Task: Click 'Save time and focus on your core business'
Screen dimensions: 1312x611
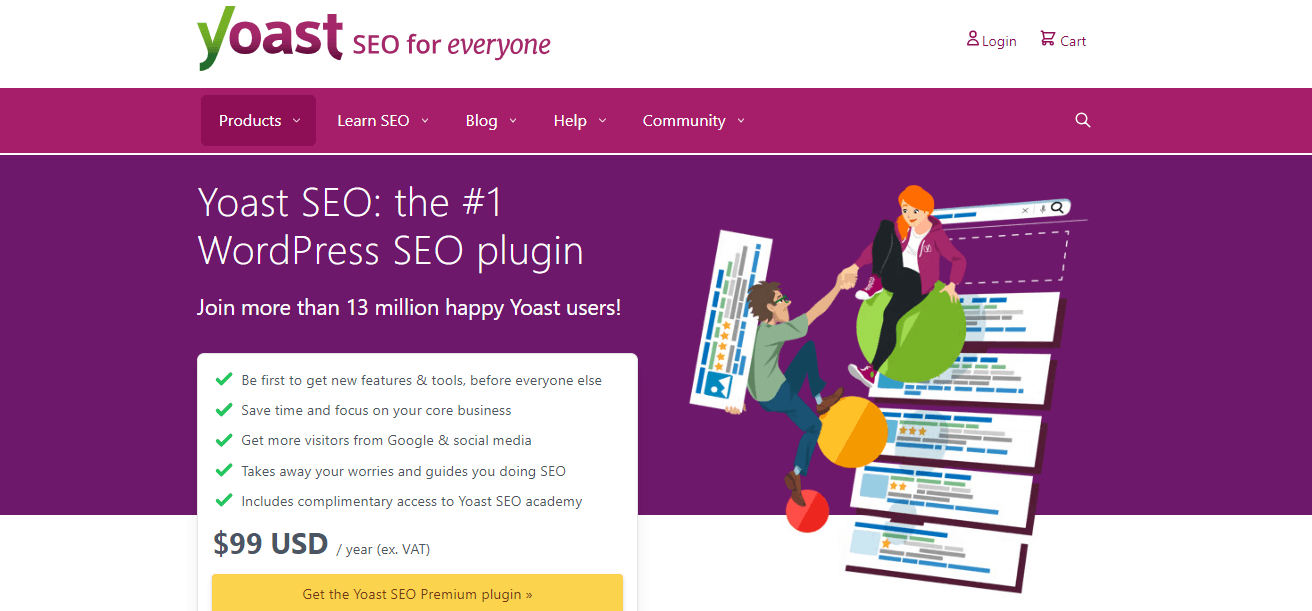Action: (x=376, y=410)
